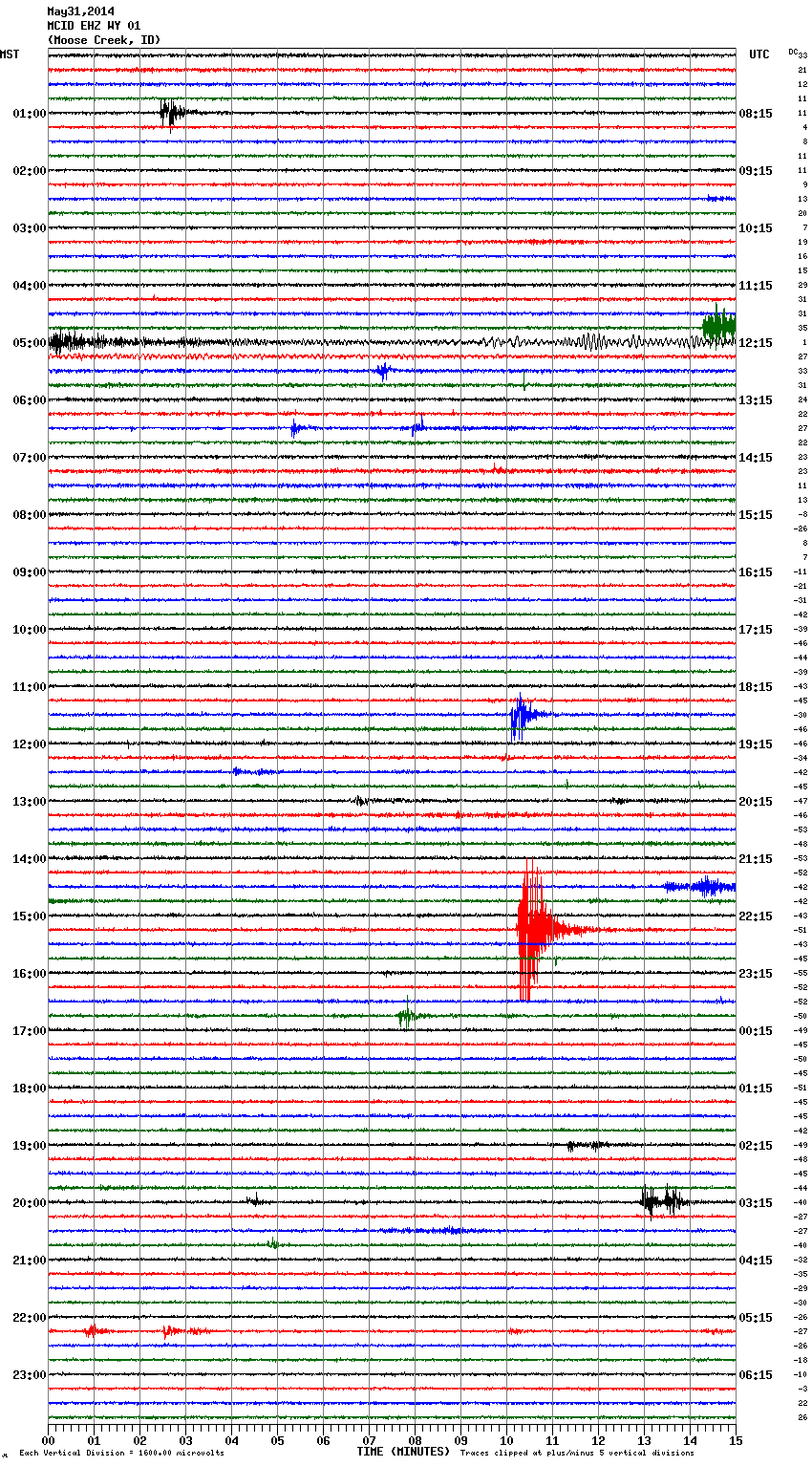The height and width of the screenshot is (1466, 812).
Task: Select the 05:00 MST time label
Action: 30,343
